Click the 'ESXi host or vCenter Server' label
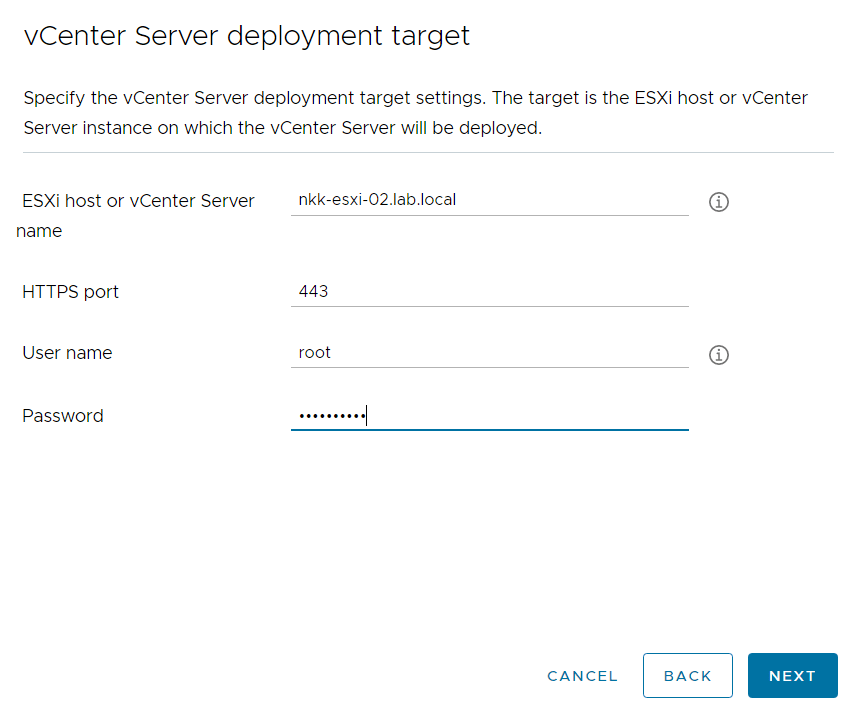Image resolution: width=859 pixels, height=718 pixels. pos(138,201)
